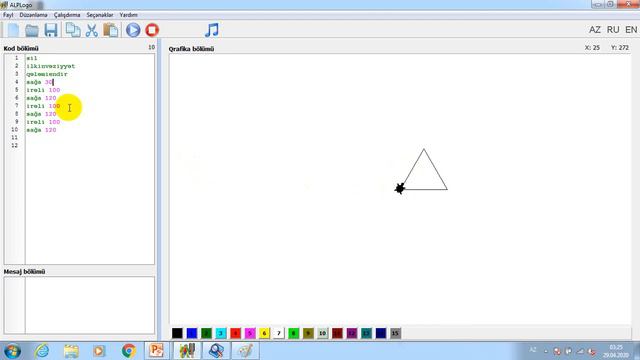Click code line 1 'sil'
640x360 pixels.
(x=32, y=58)
